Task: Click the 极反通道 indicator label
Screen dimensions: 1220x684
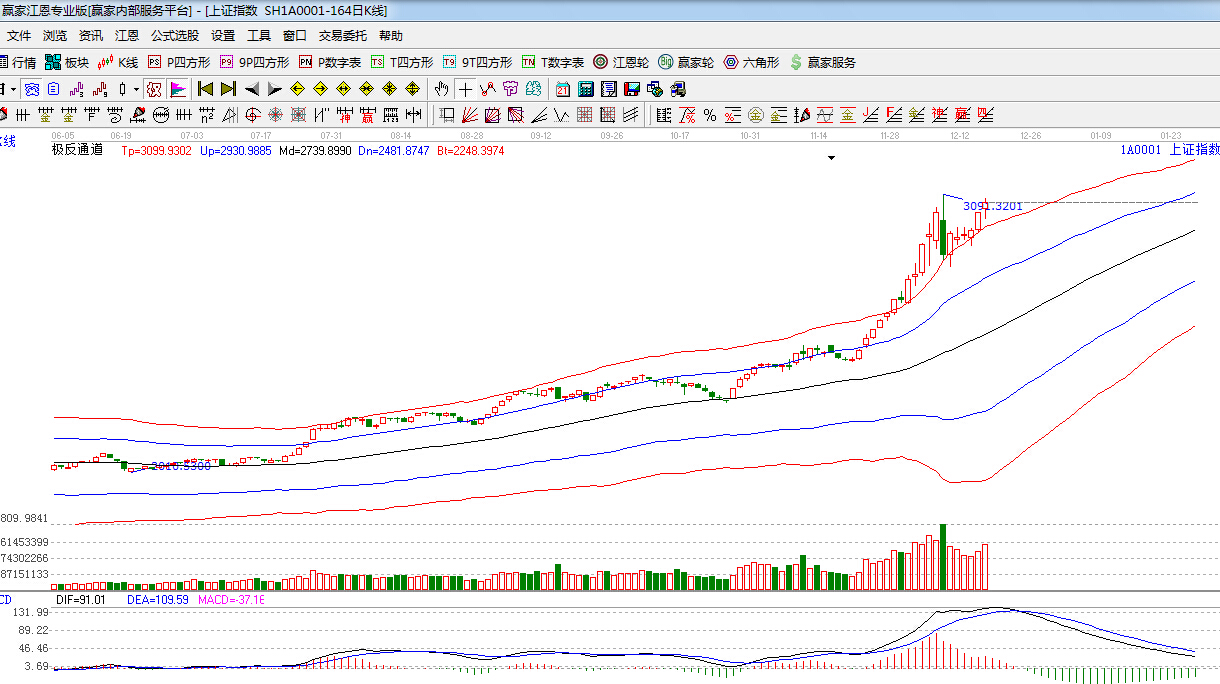Action: tap(77, 150)
